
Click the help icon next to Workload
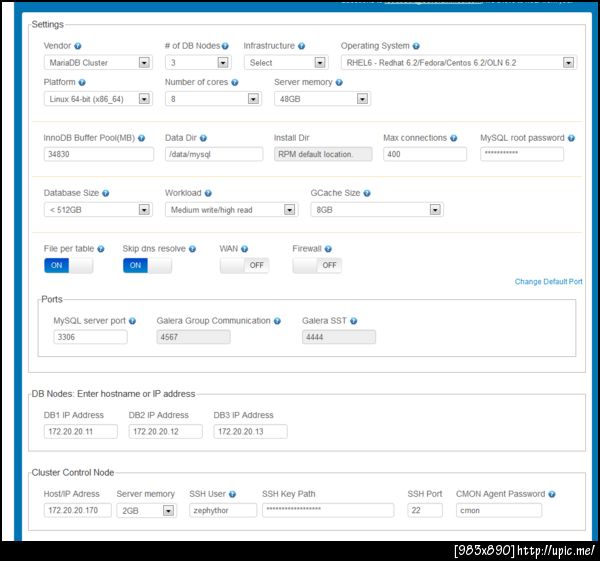208,194
